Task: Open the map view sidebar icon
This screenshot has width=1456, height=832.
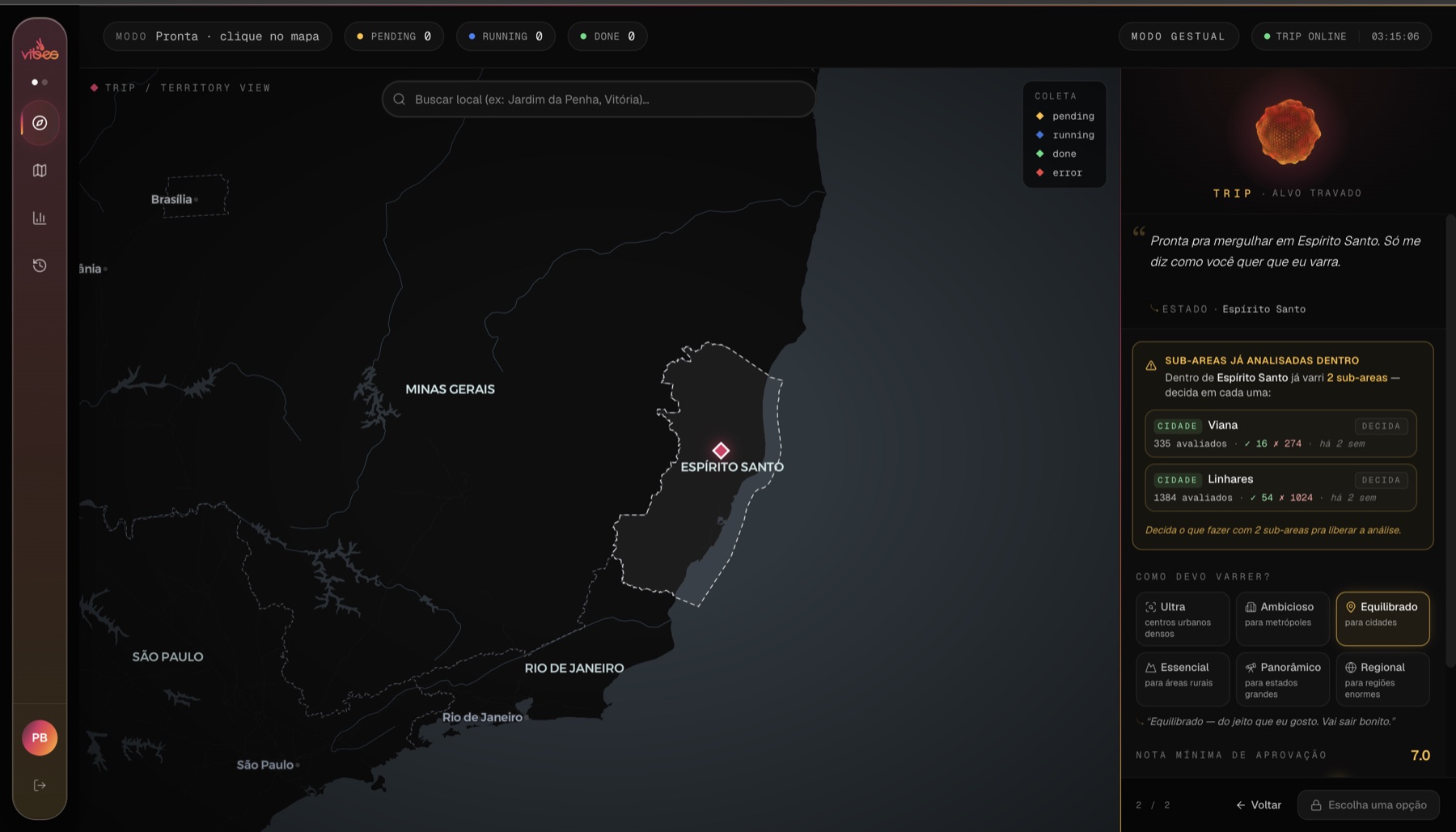Action: point(40,171)
